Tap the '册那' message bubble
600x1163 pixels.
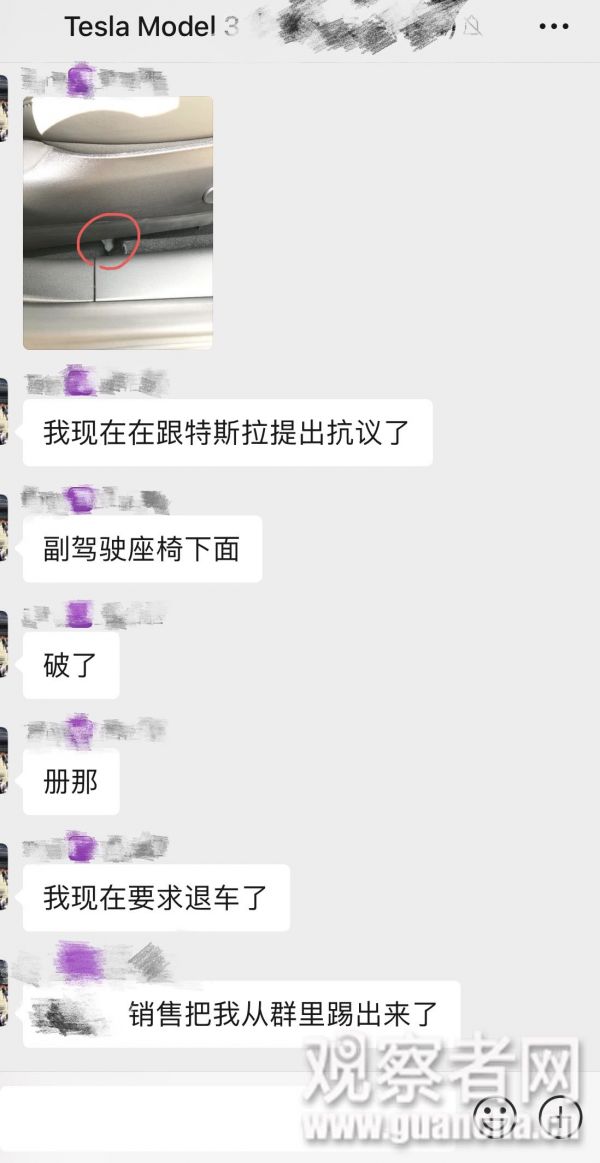(x=71, y=782)
